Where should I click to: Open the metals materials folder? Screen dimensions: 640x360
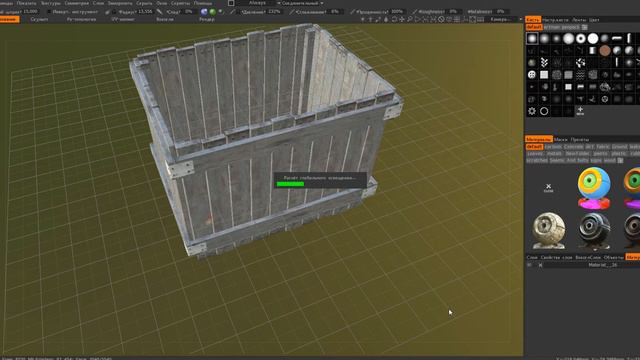[x=554, y=153]
